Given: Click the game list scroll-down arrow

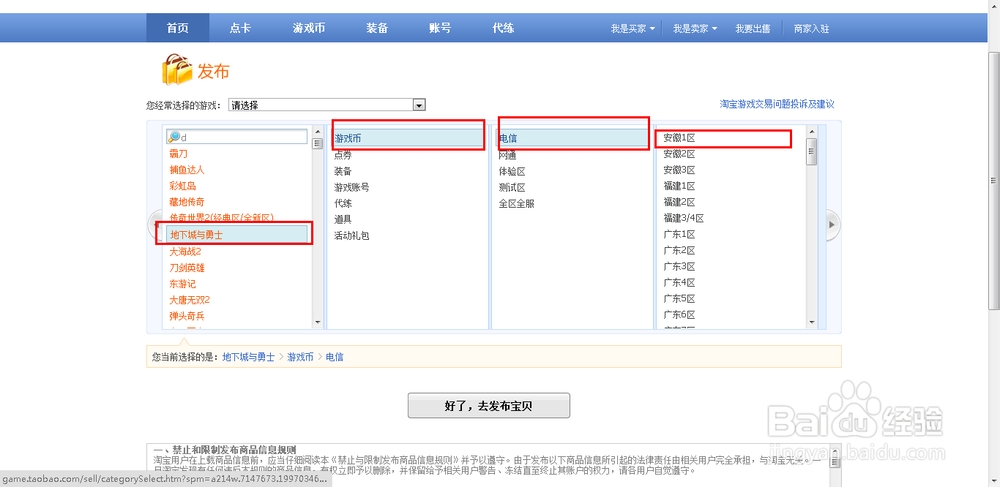Looking at the screenshot, I should [318, 323].
